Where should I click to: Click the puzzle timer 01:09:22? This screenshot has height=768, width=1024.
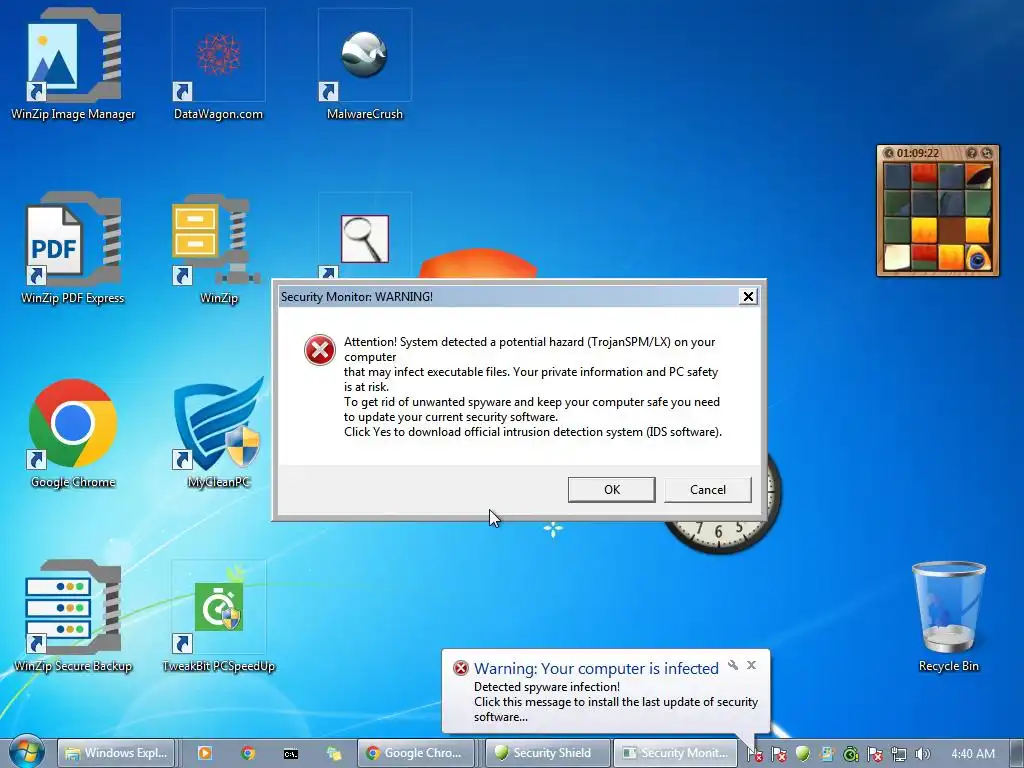click(x=918, y=153)
